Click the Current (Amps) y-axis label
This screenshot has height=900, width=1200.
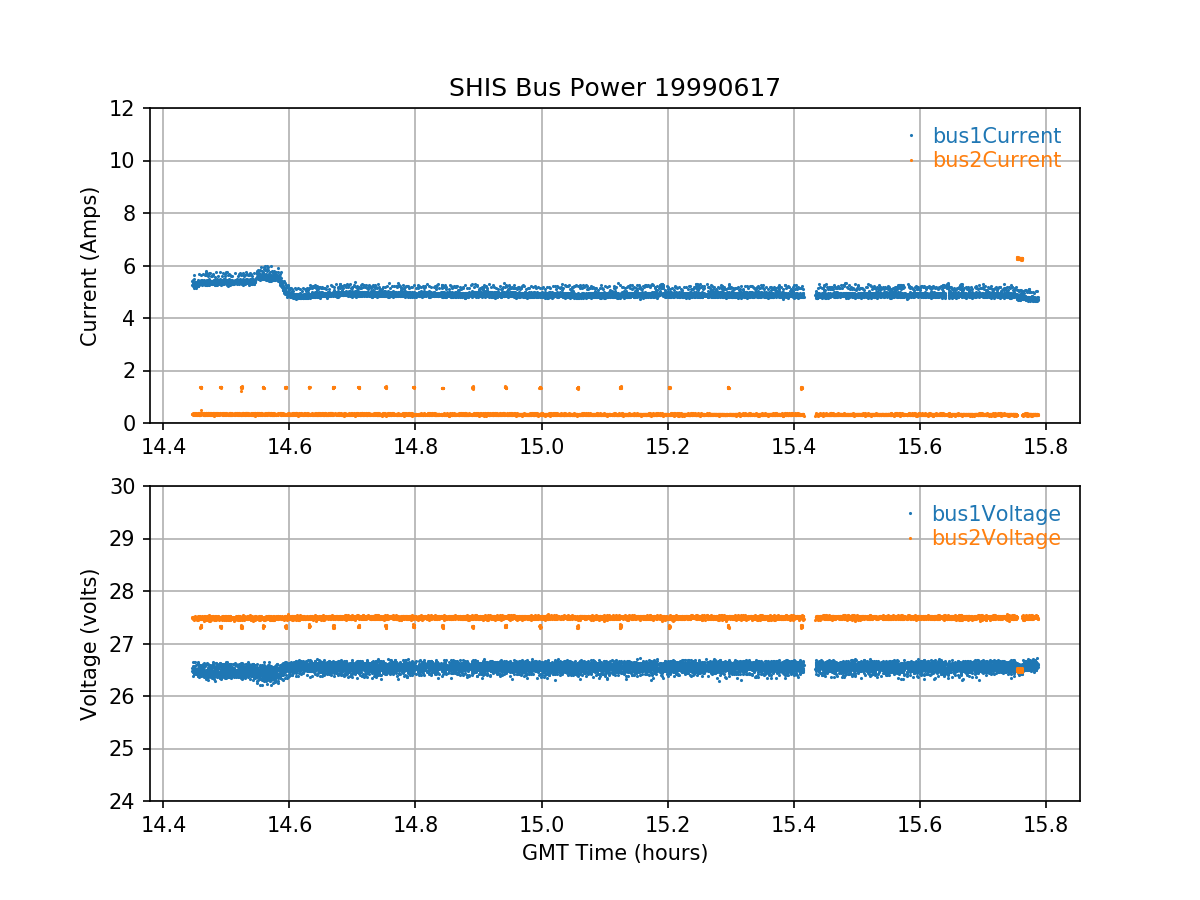coord(90,266)
